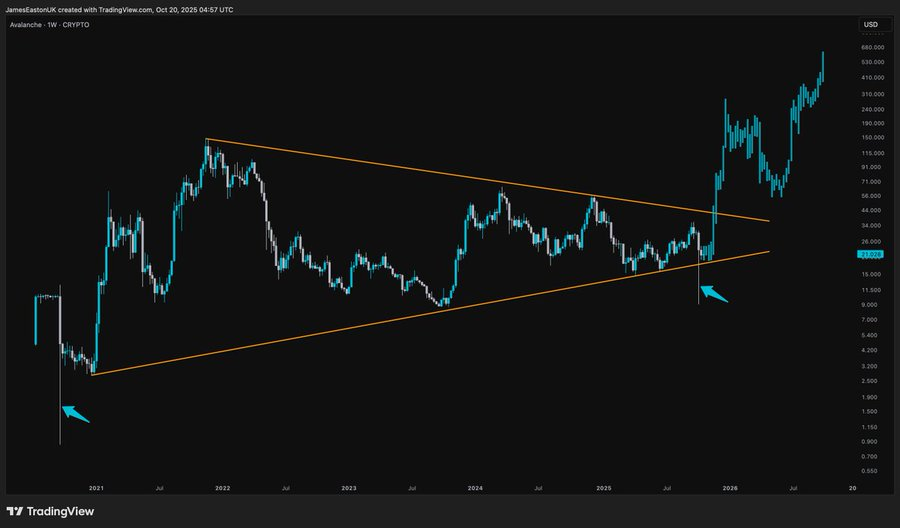The image size is (900, 528).
Task: Select the lower-left cyan arrow annotation
Action: pos(76,413)
